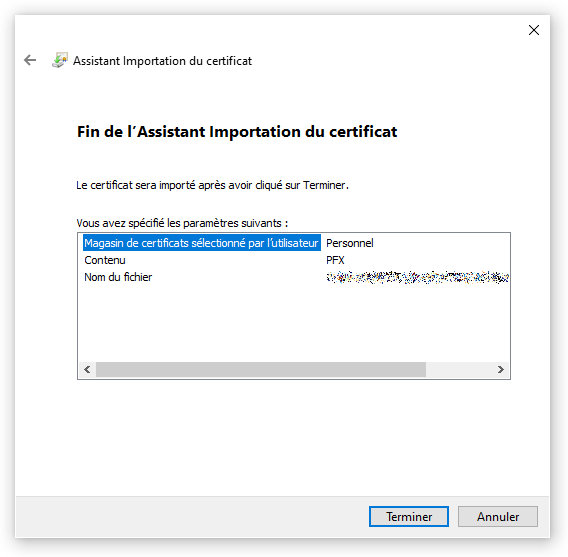Click the scrollbar track right of the thumb
The image size is (568, 557).
(459, 369)
